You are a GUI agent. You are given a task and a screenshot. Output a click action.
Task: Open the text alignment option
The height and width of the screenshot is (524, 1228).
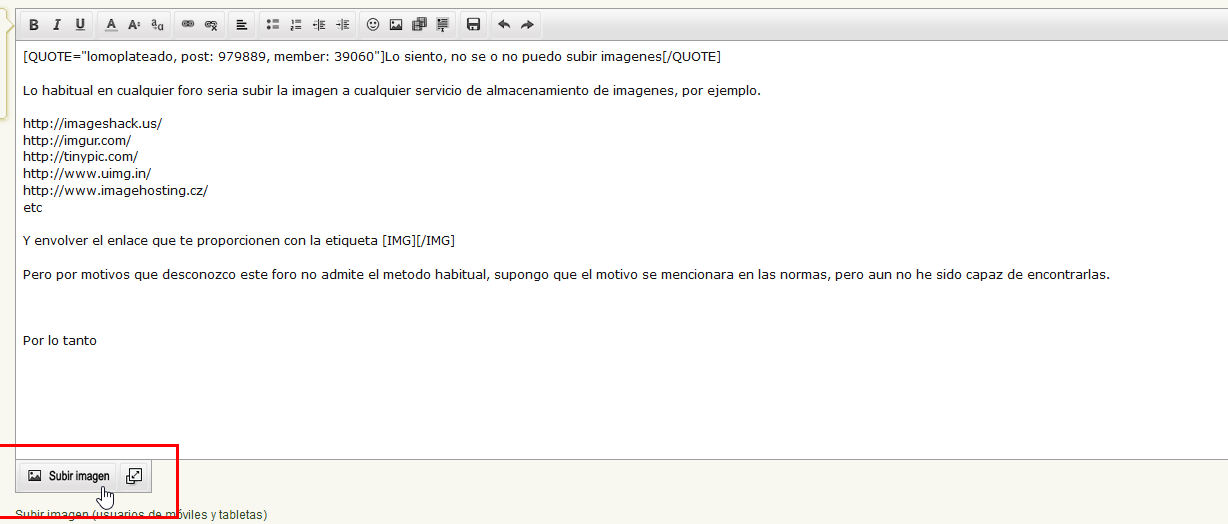pos(242,24)
